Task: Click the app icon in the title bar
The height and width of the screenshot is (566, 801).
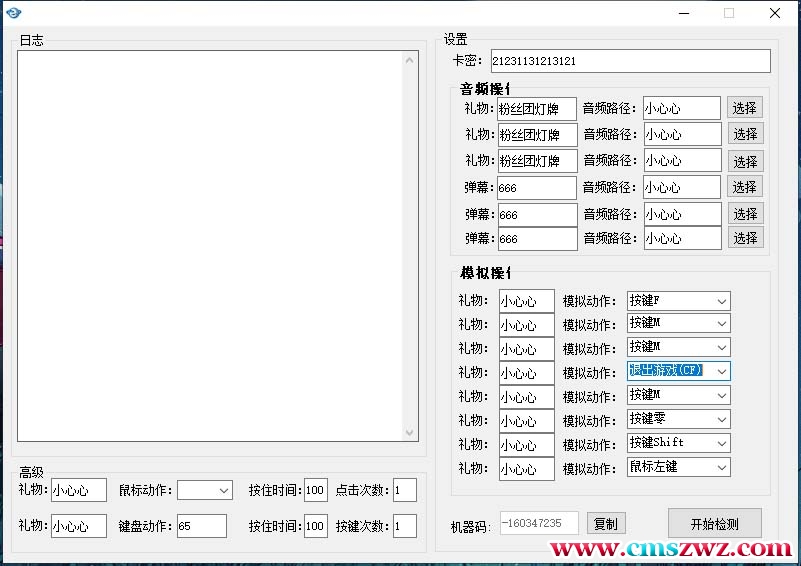Action: coord(12,12)
